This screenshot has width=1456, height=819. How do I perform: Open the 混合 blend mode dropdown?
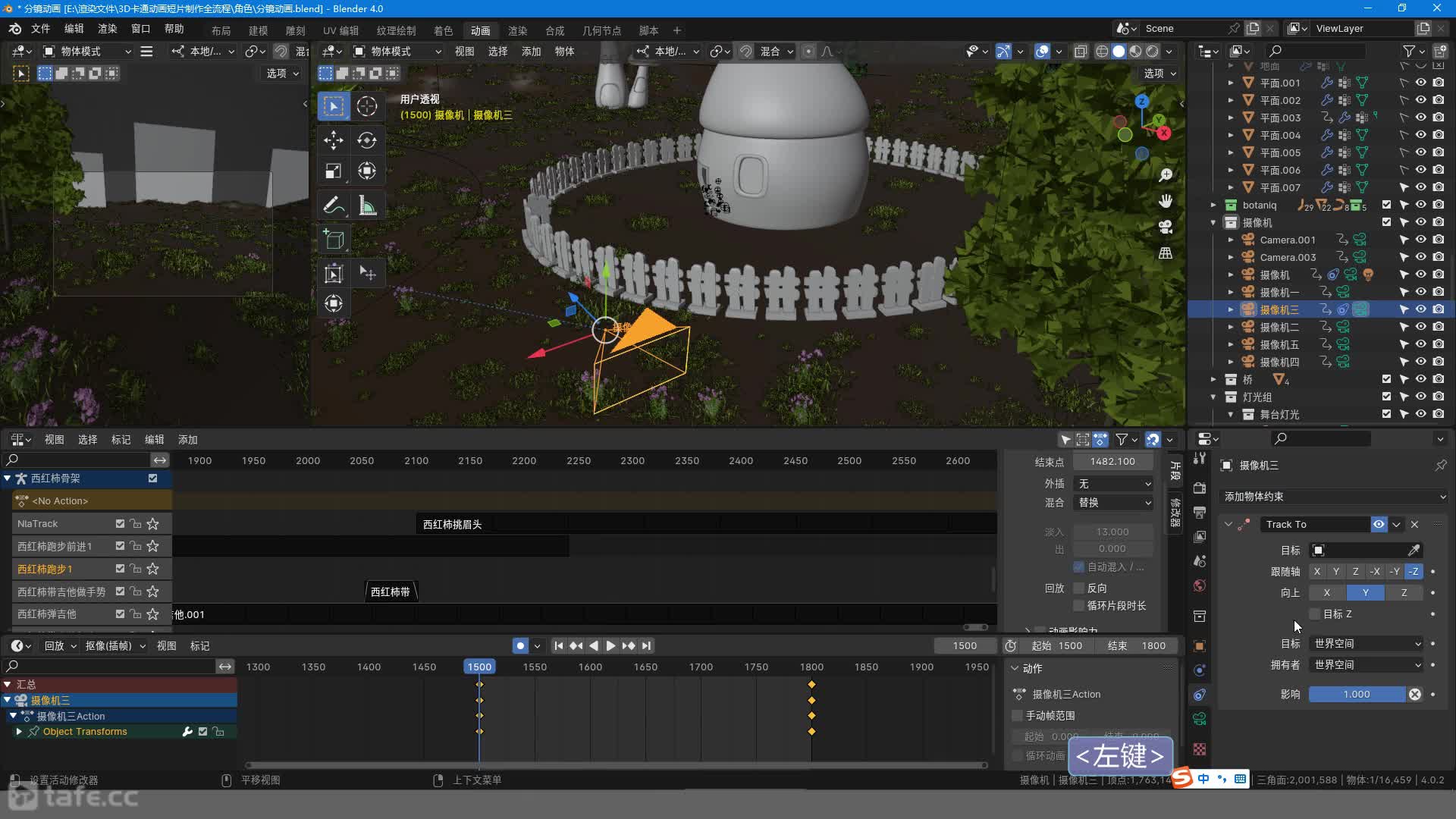pos(1113,503)
